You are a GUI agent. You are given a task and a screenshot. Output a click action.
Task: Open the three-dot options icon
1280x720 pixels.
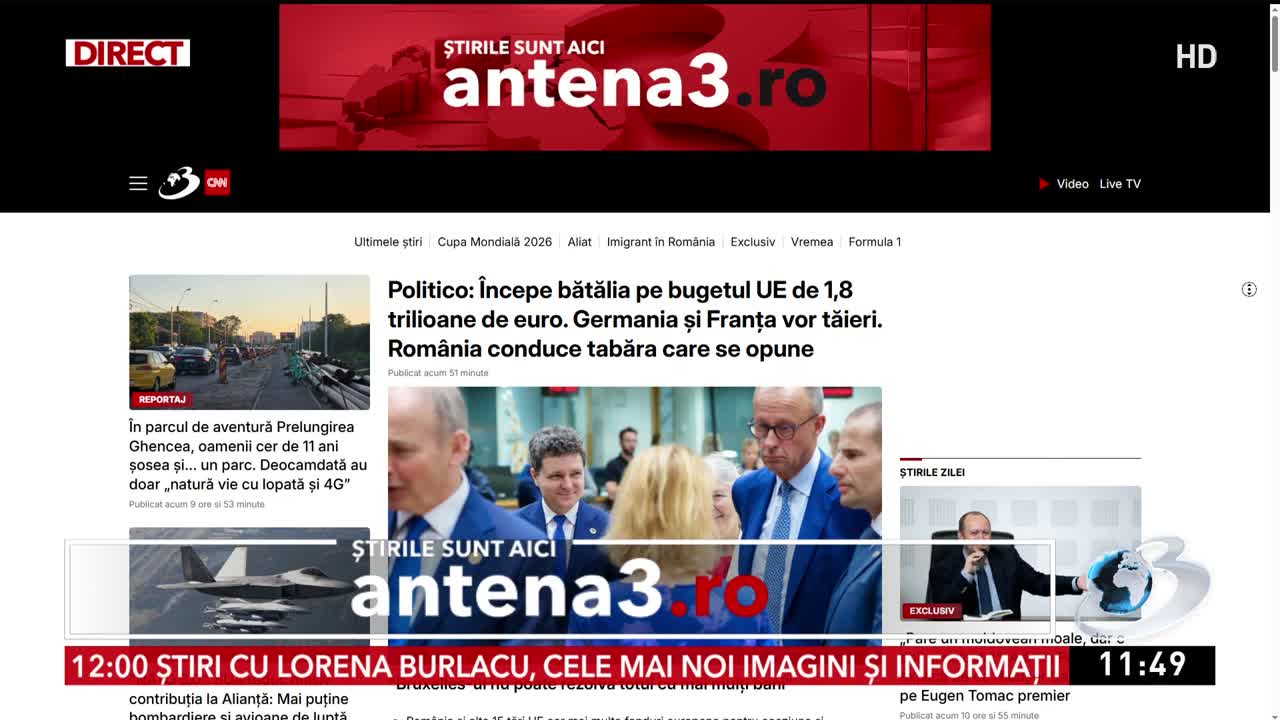pyautogui.click(x=1249, y=289)
